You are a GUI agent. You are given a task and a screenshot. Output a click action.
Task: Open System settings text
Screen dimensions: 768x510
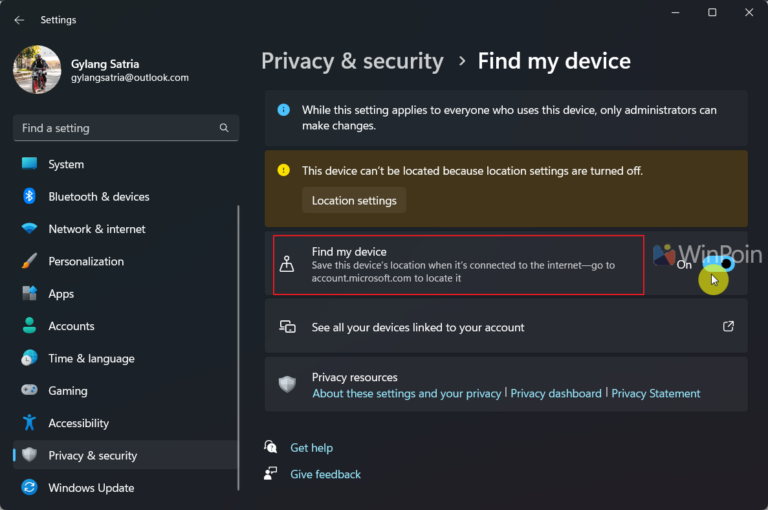66,165
